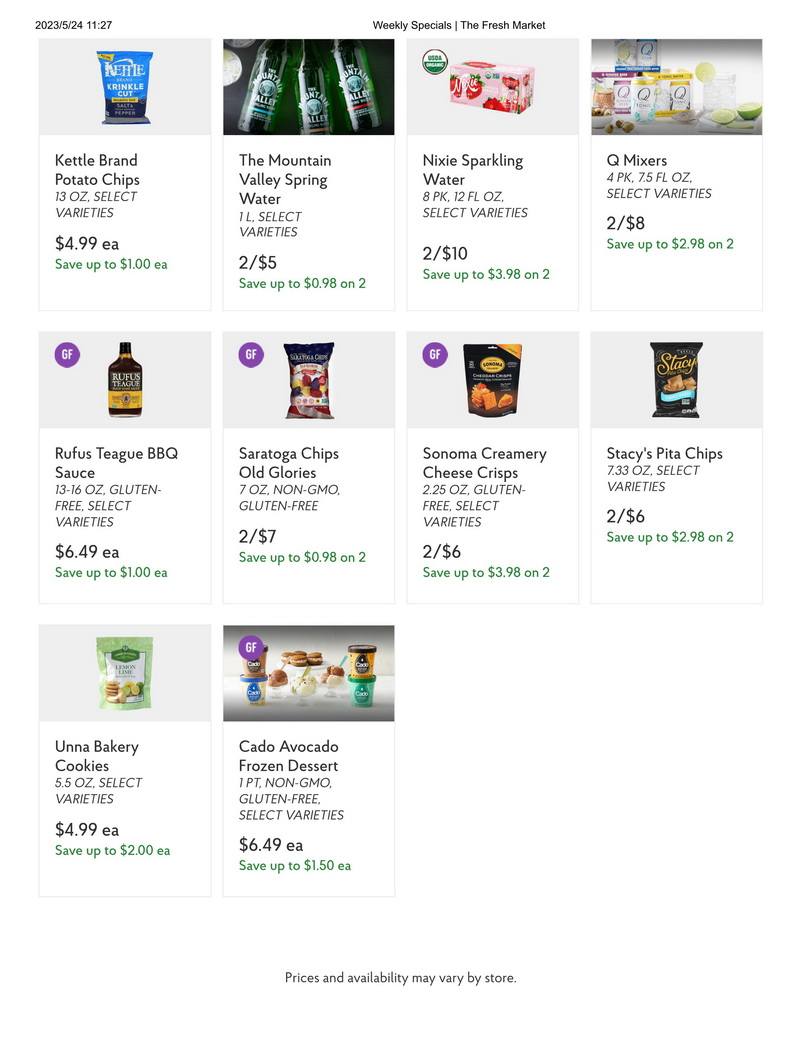The height and width of the screenshot is (1037, 800).
Task: Open the Q Mixers product photo
Action: point(676,87)
